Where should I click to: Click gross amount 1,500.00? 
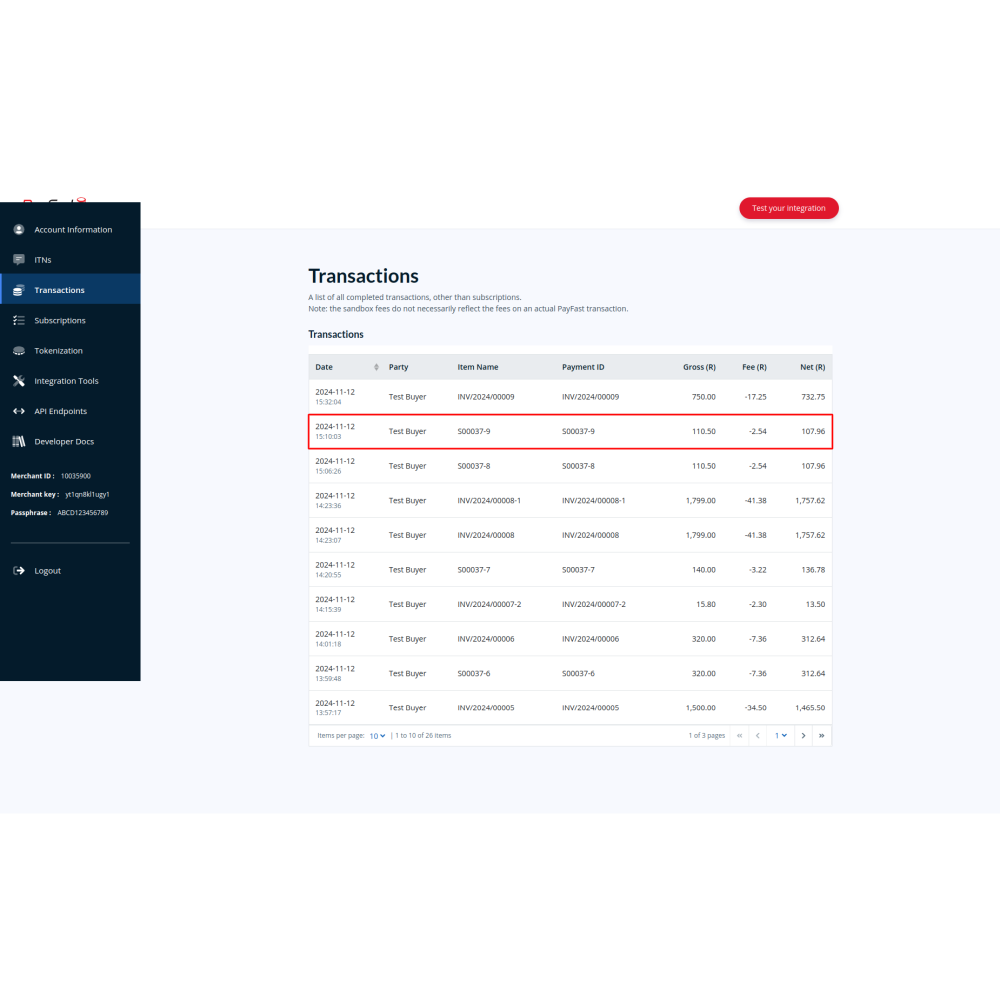(x=701, y=708)
